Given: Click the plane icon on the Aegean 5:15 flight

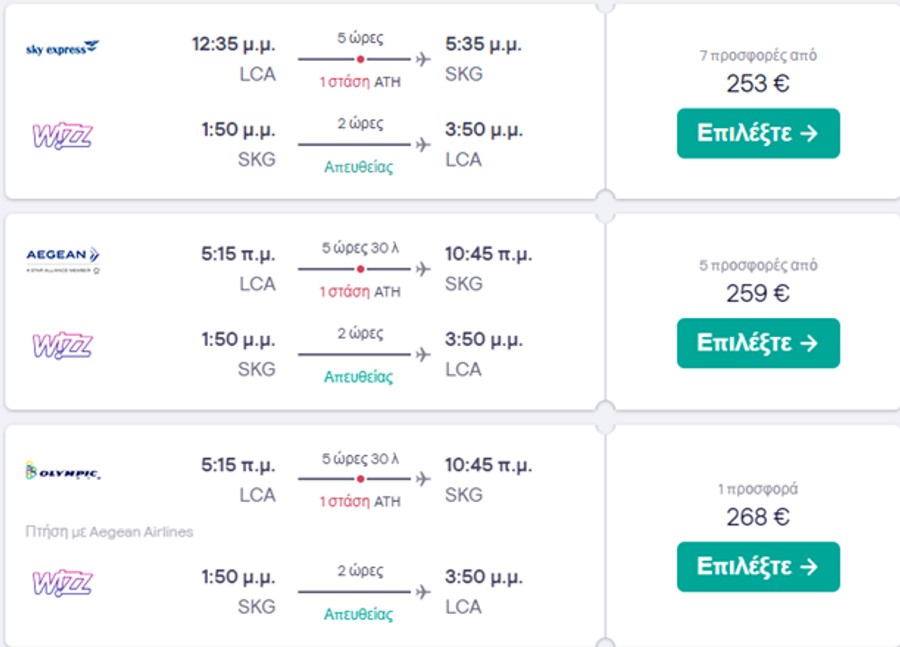Looking at the screenshot, I should tap(423, 269).
